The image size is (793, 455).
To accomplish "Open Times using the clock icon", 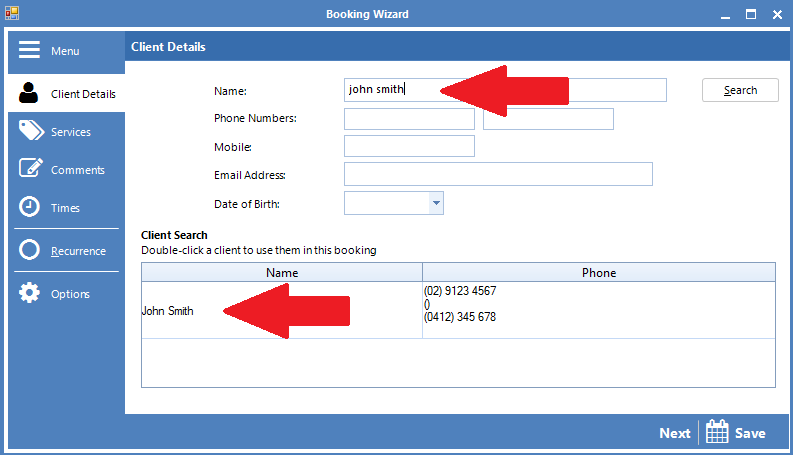I will pos(30,207).
